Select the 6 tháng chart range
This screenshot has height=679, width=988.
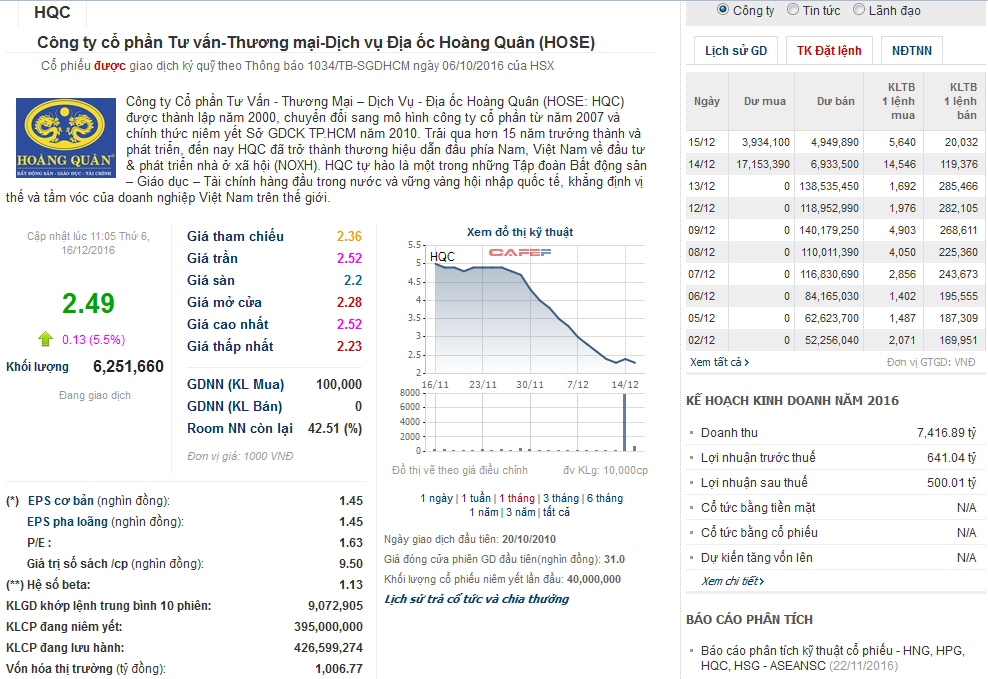pos(605,498)
